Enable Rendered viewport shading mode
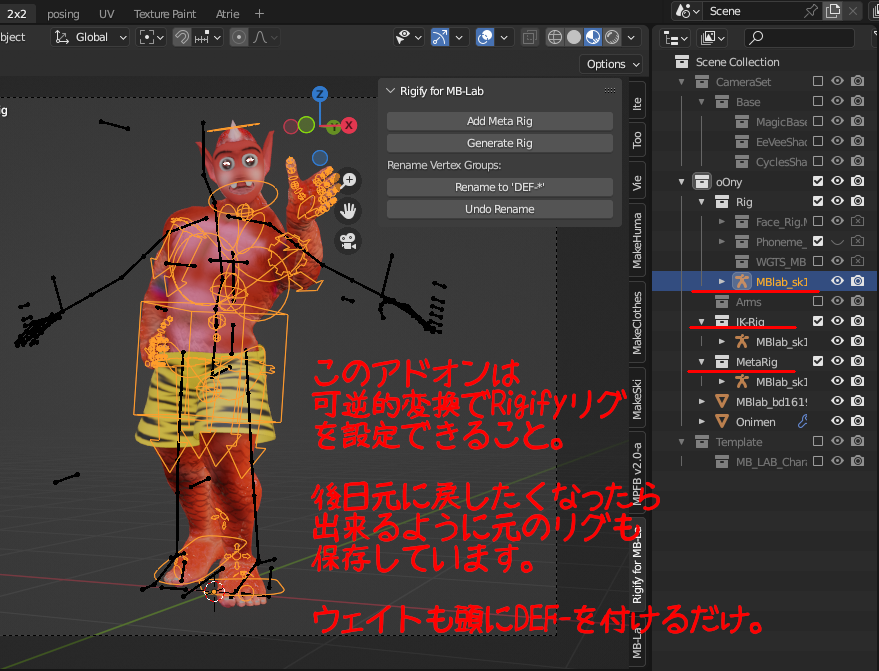Viewport: 879px width, 671px height. tap(613, 37)
